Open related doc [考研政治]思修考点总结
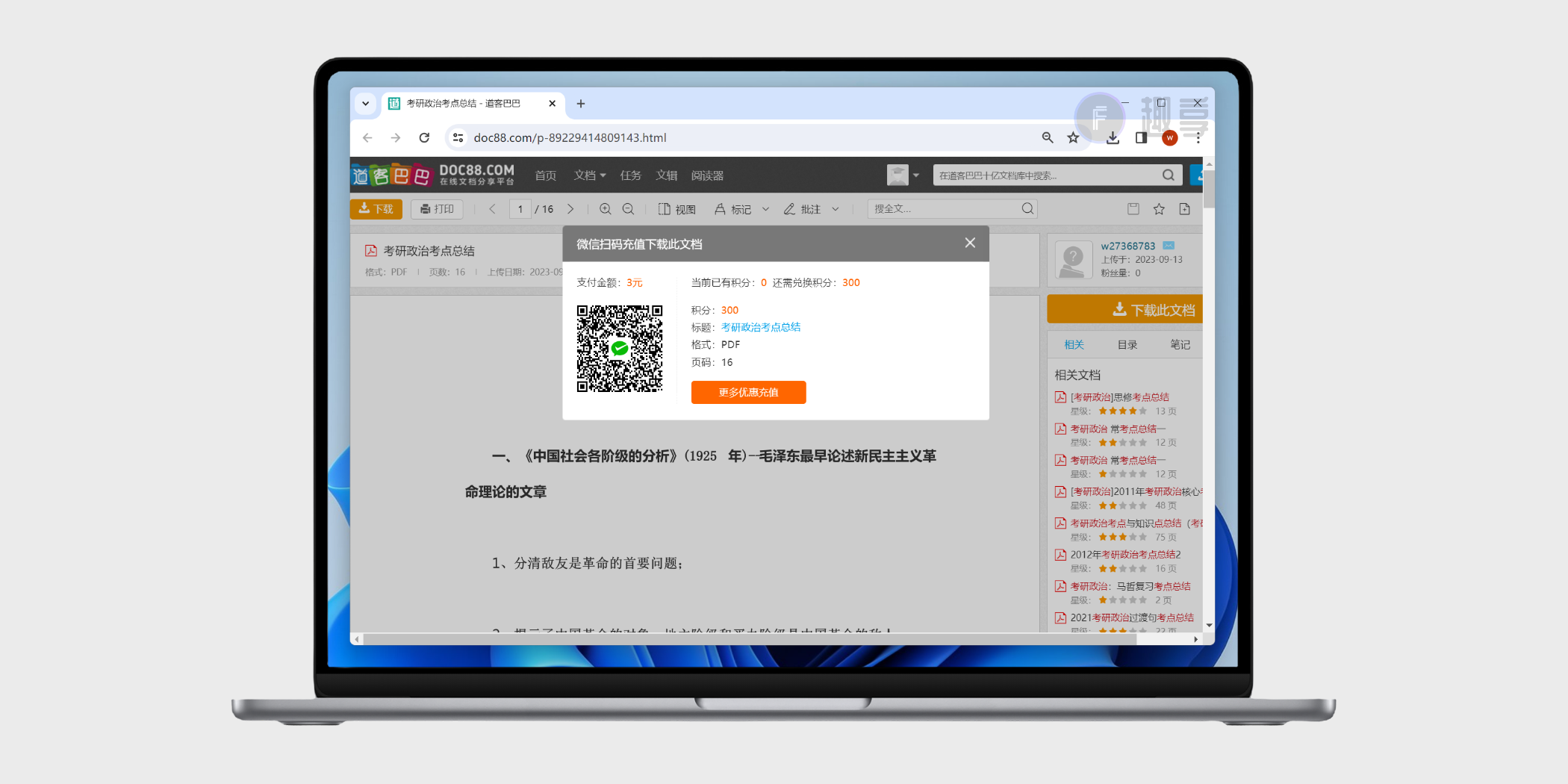Image resolution: width=1568 pixels, height=784 pixels. (x=1120, y=397)
